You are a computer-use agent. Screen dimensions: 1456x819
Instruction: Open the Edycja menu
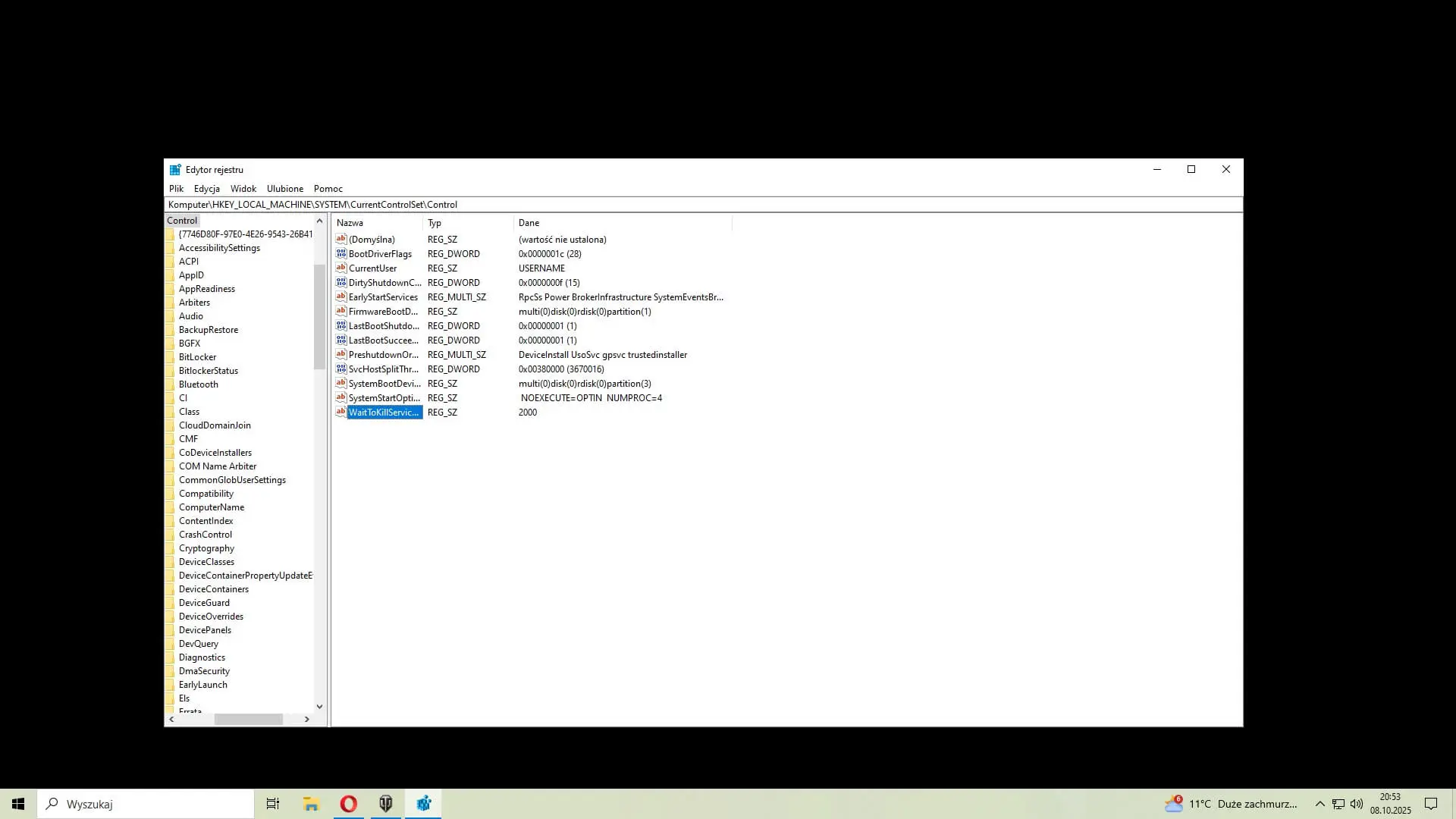pyautogui.click(x=206, y=189)
